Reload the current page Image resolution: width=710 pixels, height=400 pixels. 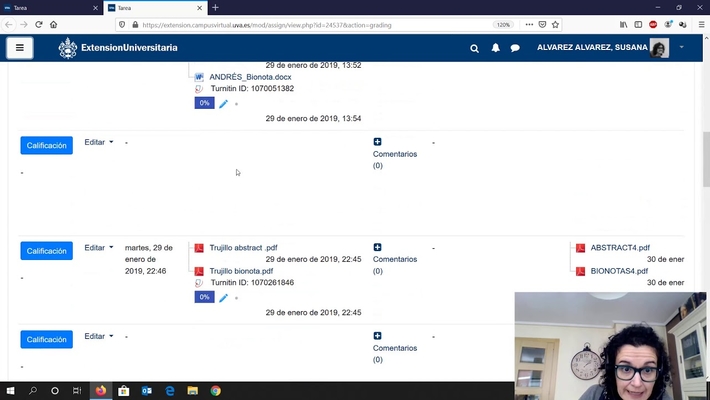tap(38, 25)
